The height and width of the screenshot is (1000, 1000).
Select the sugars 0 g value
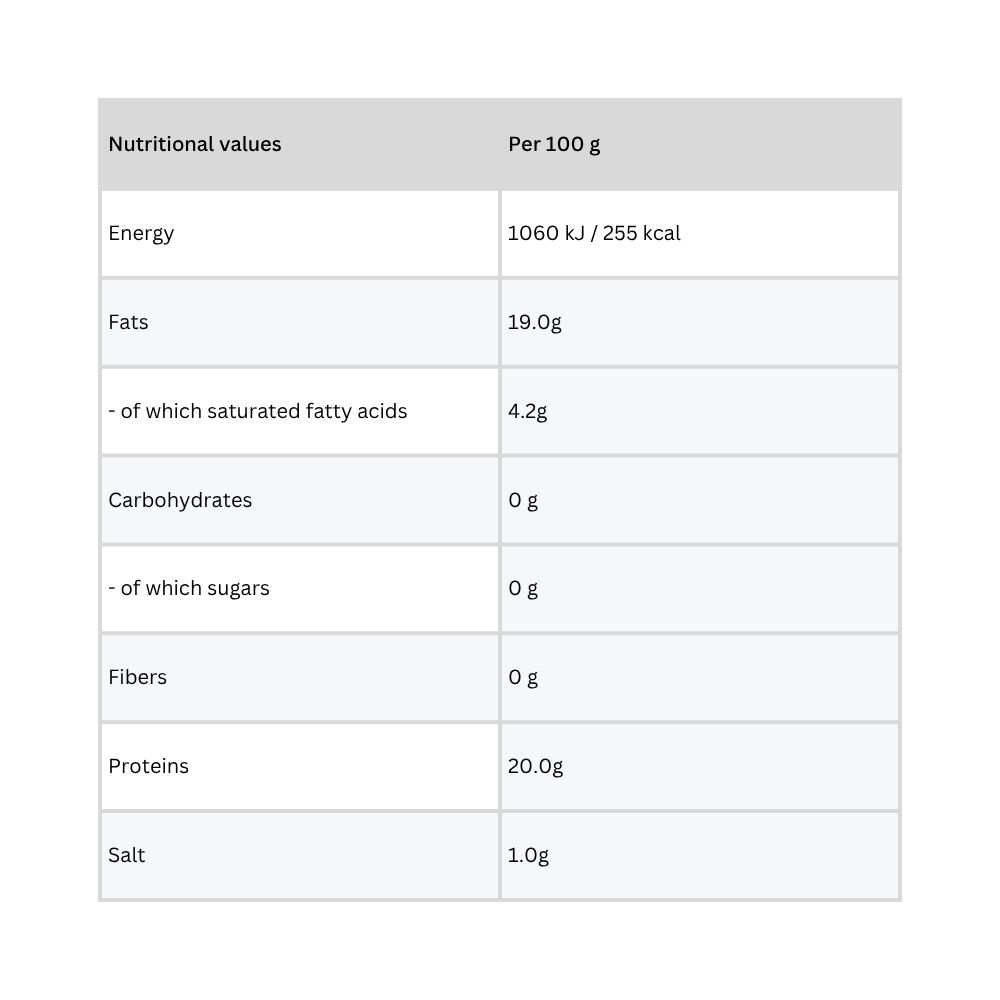point(523,589)
